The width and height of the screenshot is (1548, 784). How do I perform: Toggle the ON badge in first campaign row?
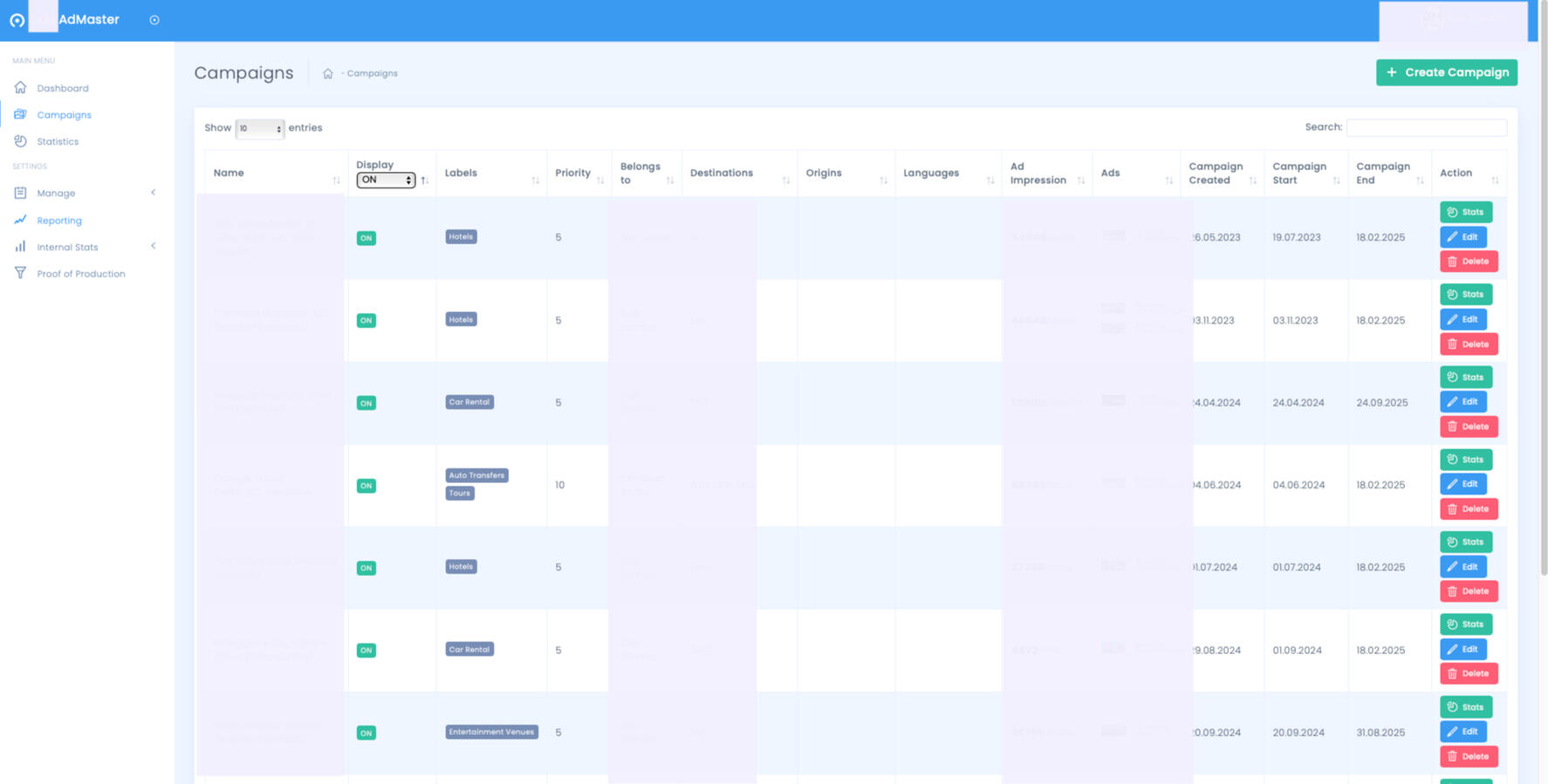click(366, 238)
